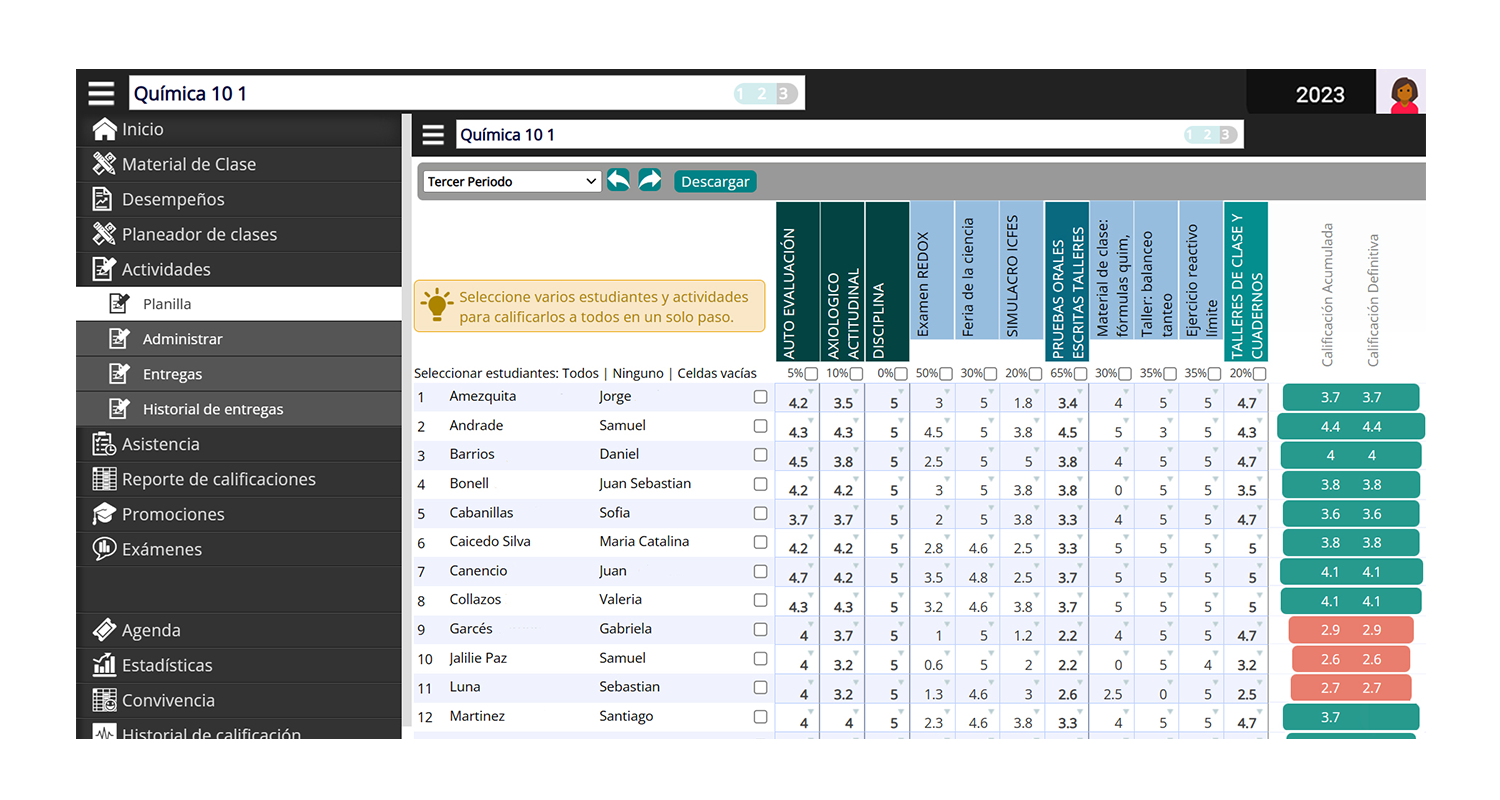Click the redo arrow icon beside Descargar
The height and width of the screenshot is (800, 1500).
coord(650,181)
